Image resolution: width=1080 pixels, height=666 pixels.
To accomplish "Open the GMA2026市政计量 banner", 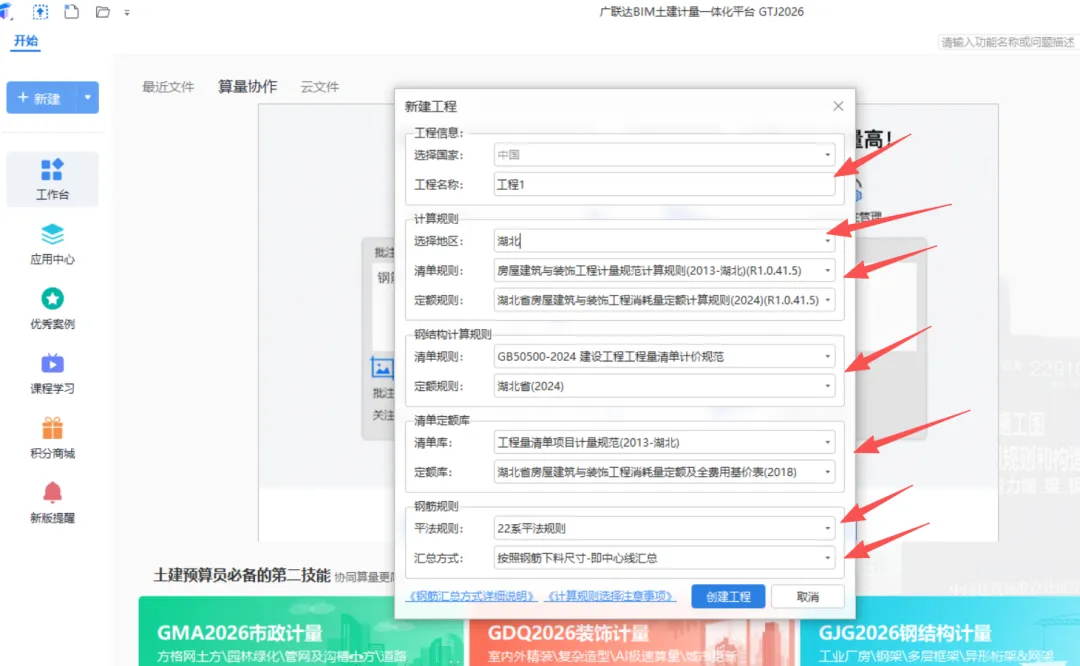I will 301,632.
